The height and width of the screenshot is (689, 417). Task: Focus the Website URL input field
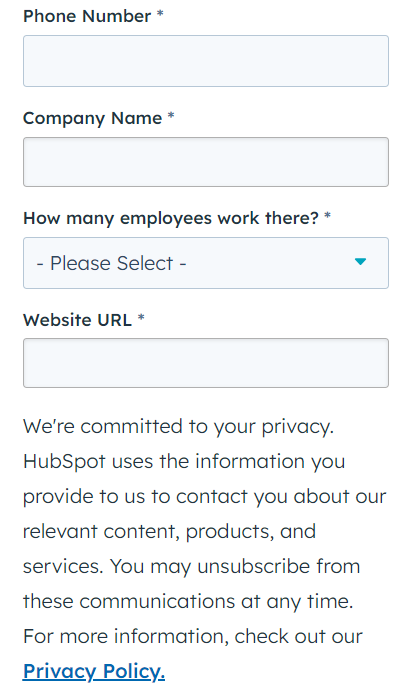206,363
